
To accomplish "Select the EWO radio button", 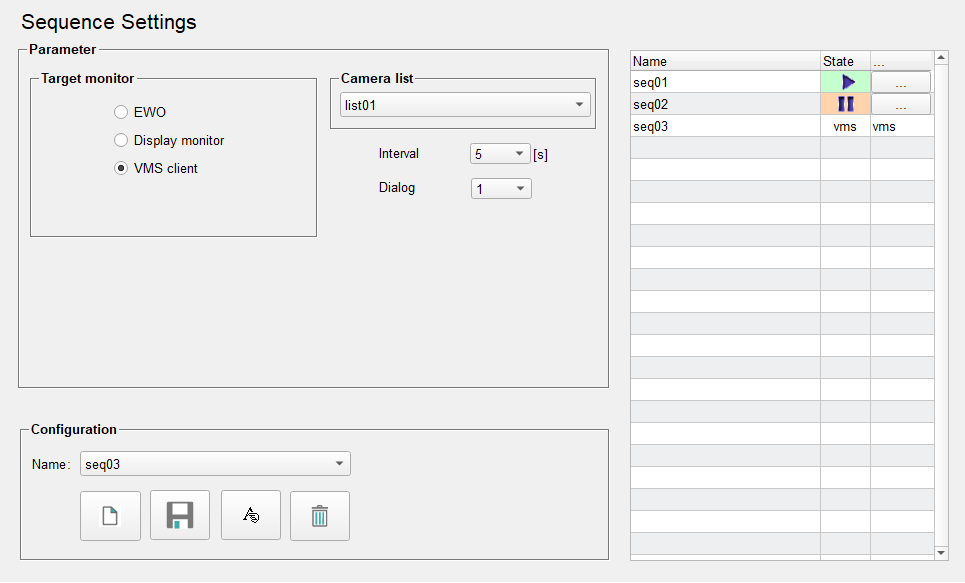I will tap(121, 112).
